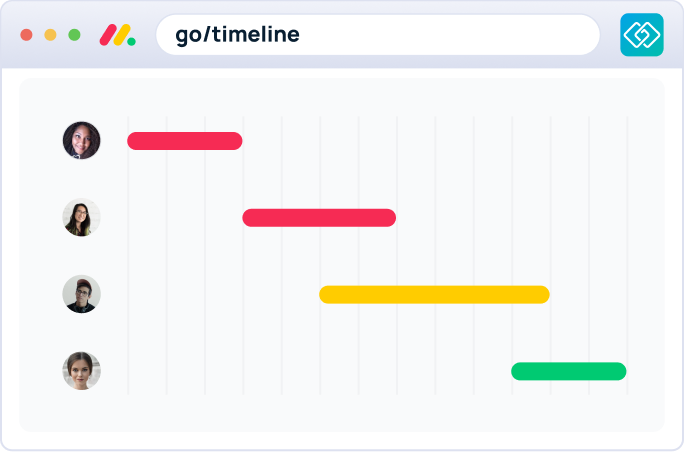The height and width of the screenshot is (452, 684).
Task: Select the top row red timeline bar
Action: point(185,141)
